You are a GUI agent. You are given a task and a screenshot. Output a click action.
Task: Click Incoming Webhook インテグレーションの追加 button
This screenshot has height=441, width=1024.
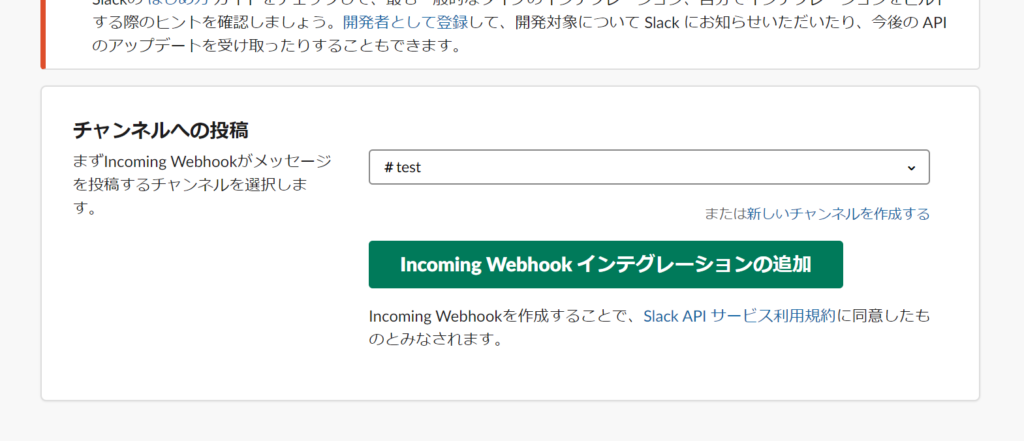[605, 265]
